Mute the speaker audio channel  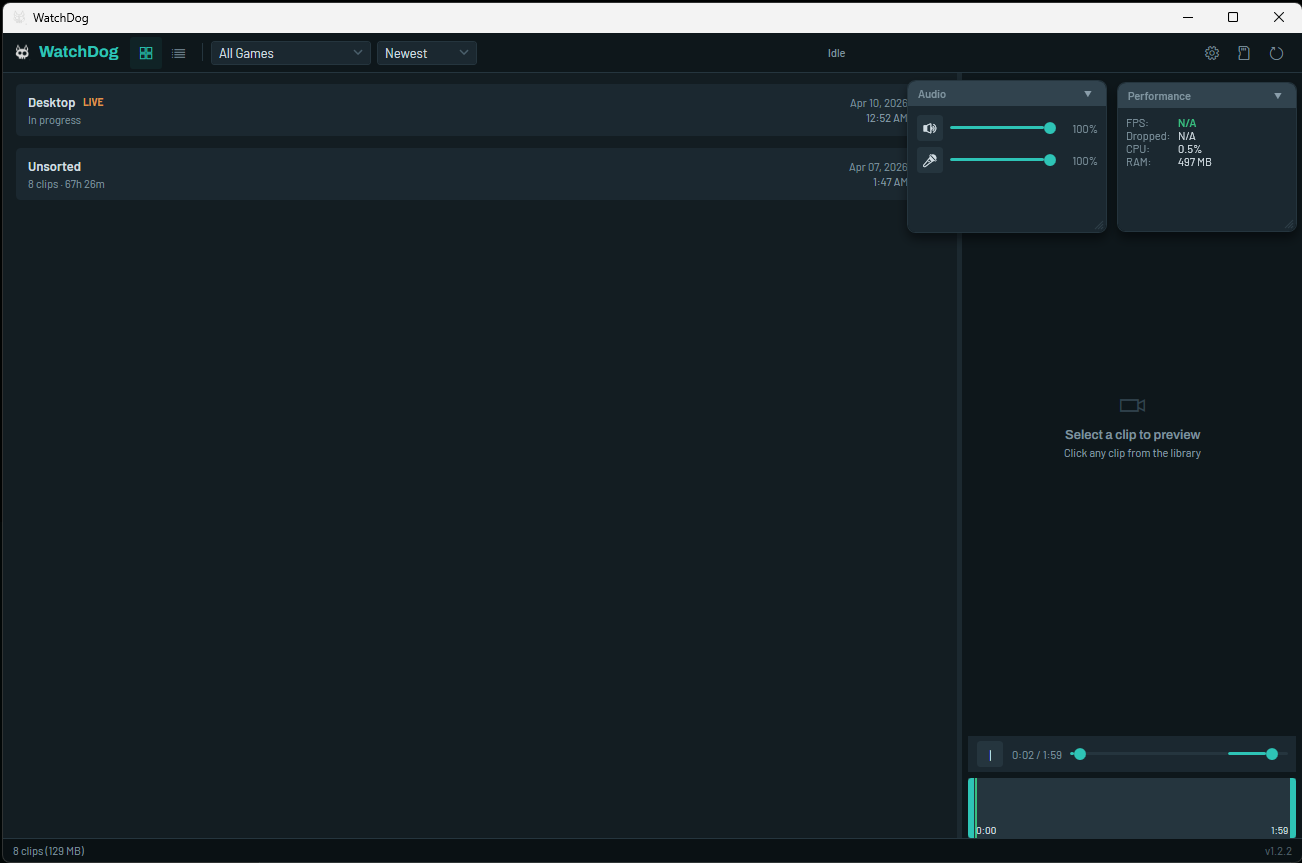[x=929, y=128]
